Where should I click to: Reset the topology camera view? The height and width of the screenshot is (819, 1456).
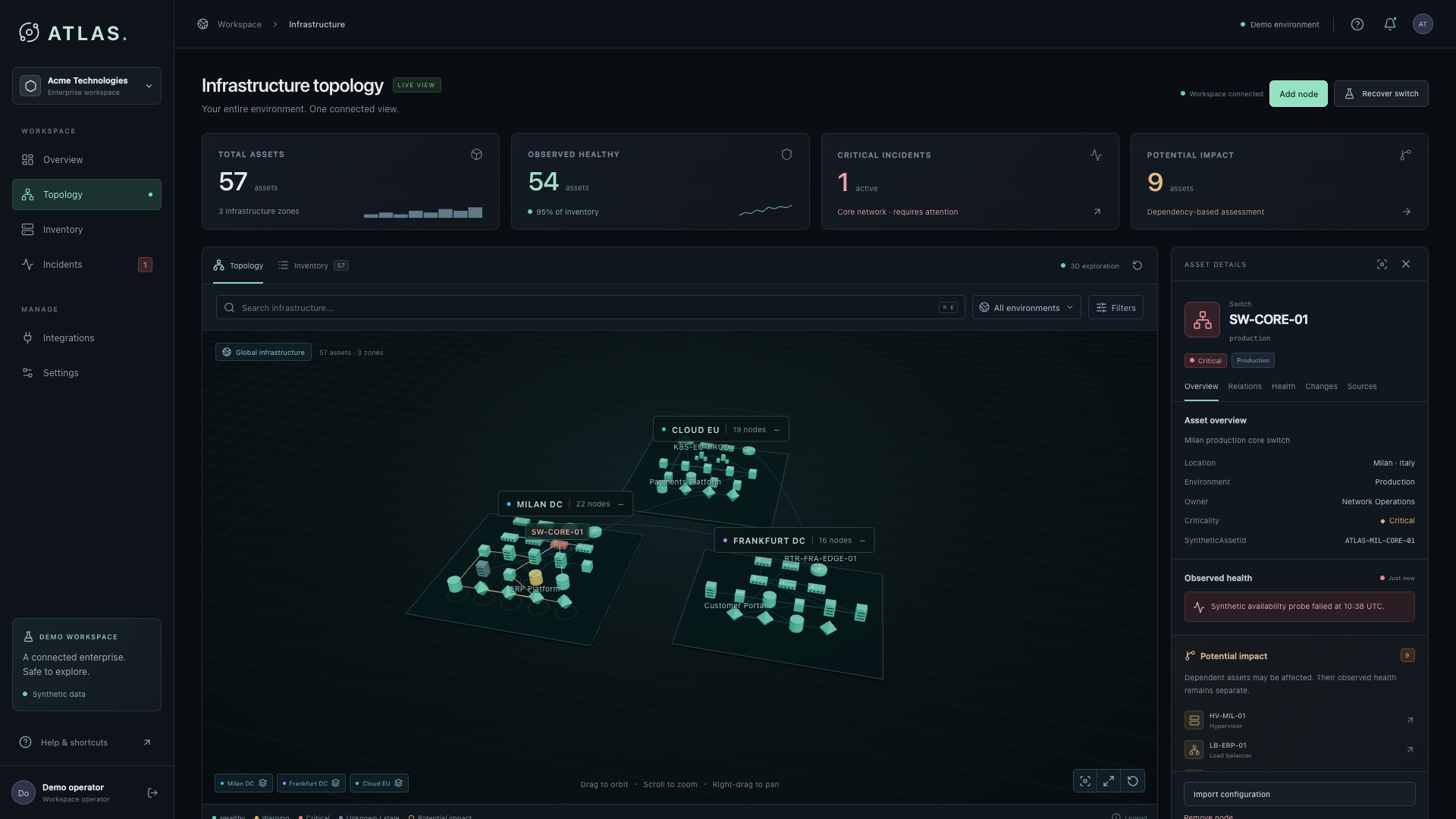[x=1133, y=781]
